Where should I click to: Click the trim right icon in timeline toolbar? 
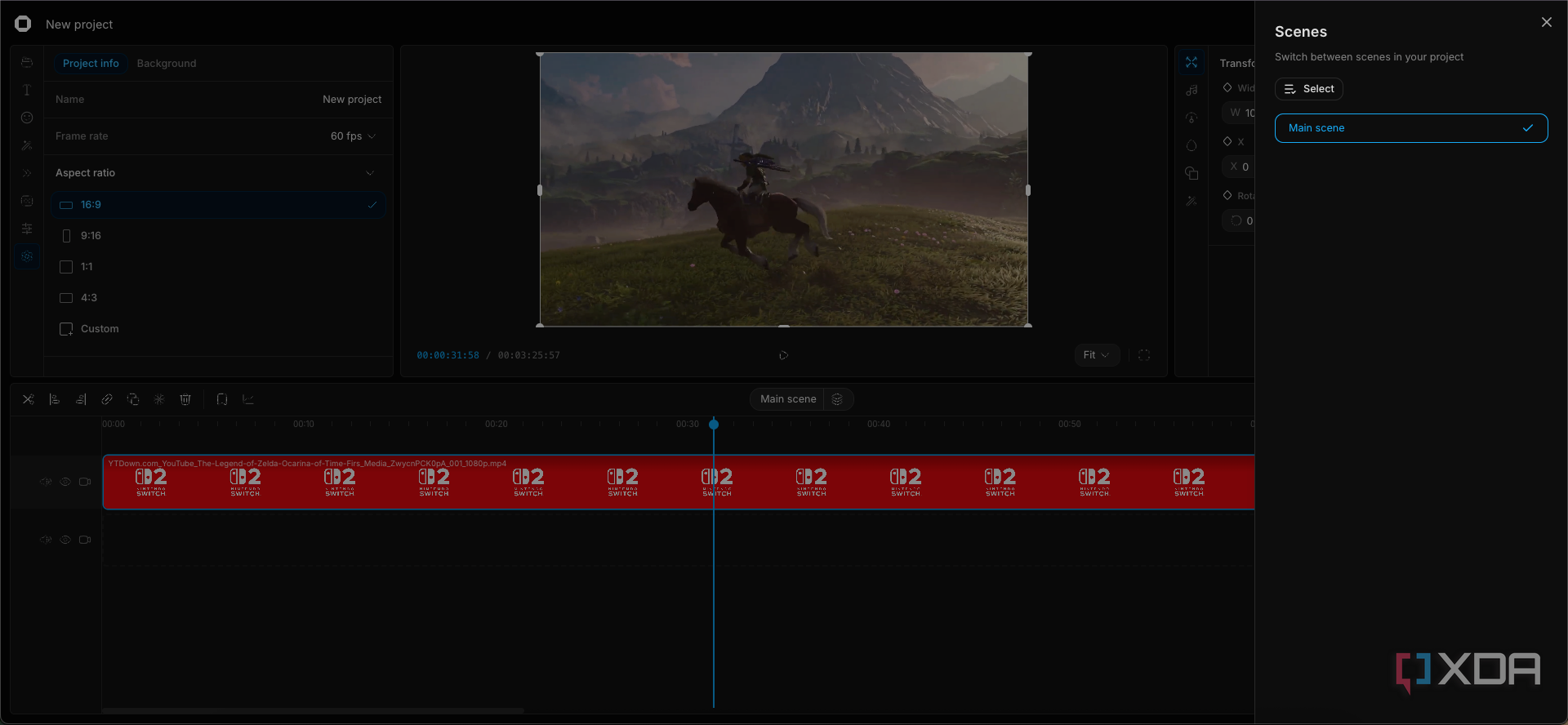click(81, 399)
